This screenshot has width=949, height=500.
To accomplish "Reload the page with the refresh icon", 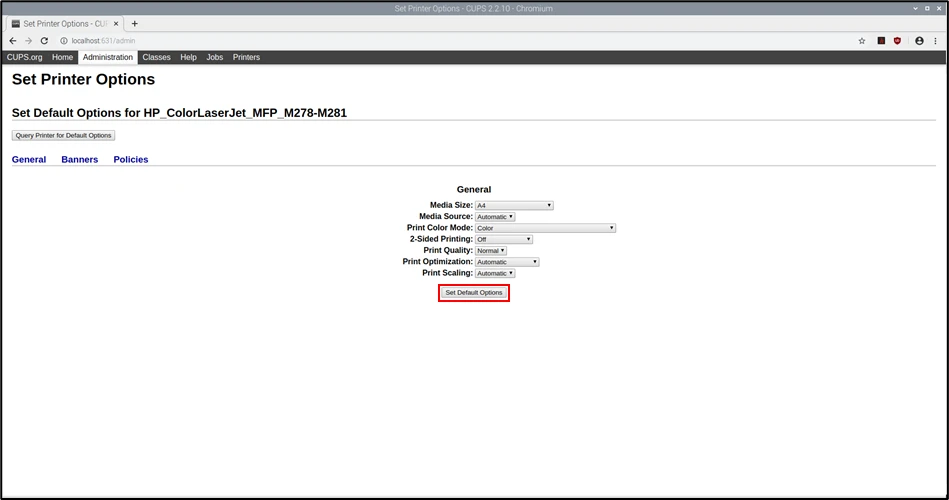I will click(44, 41).
